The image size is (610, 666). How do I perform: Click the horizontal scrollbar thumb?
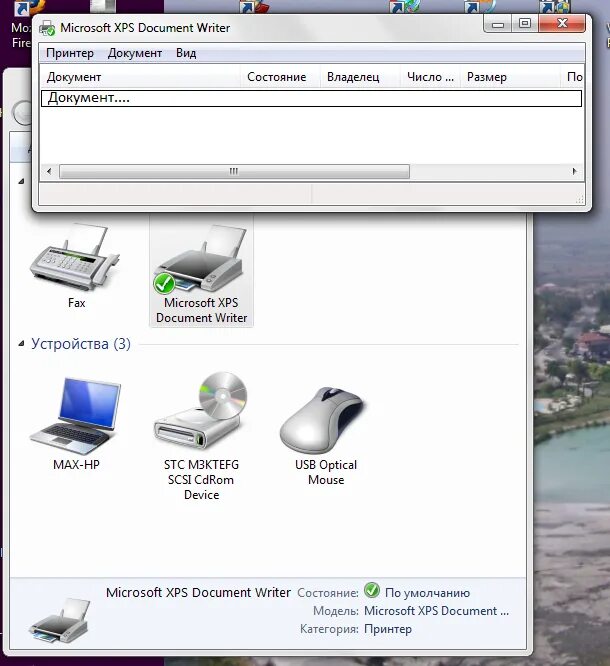click(234, 171)
